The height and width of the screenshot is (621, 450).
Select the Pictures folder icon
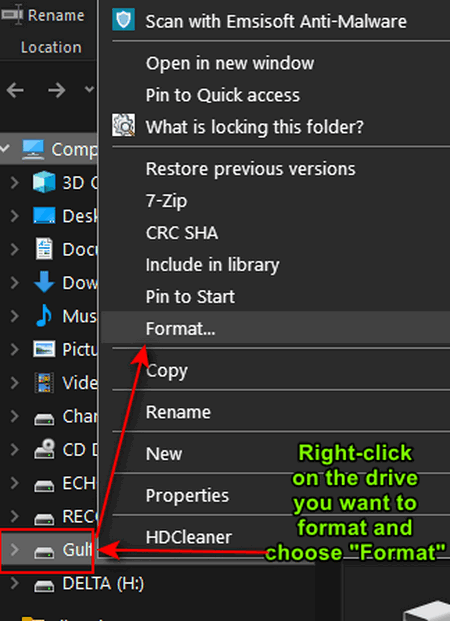44,349
